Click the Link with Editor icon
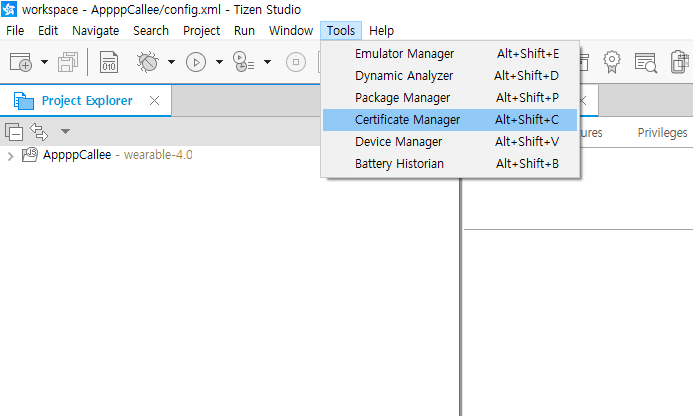Image resolution: width=693 pixels, height=416 pixels. click(x=39, y=131)
